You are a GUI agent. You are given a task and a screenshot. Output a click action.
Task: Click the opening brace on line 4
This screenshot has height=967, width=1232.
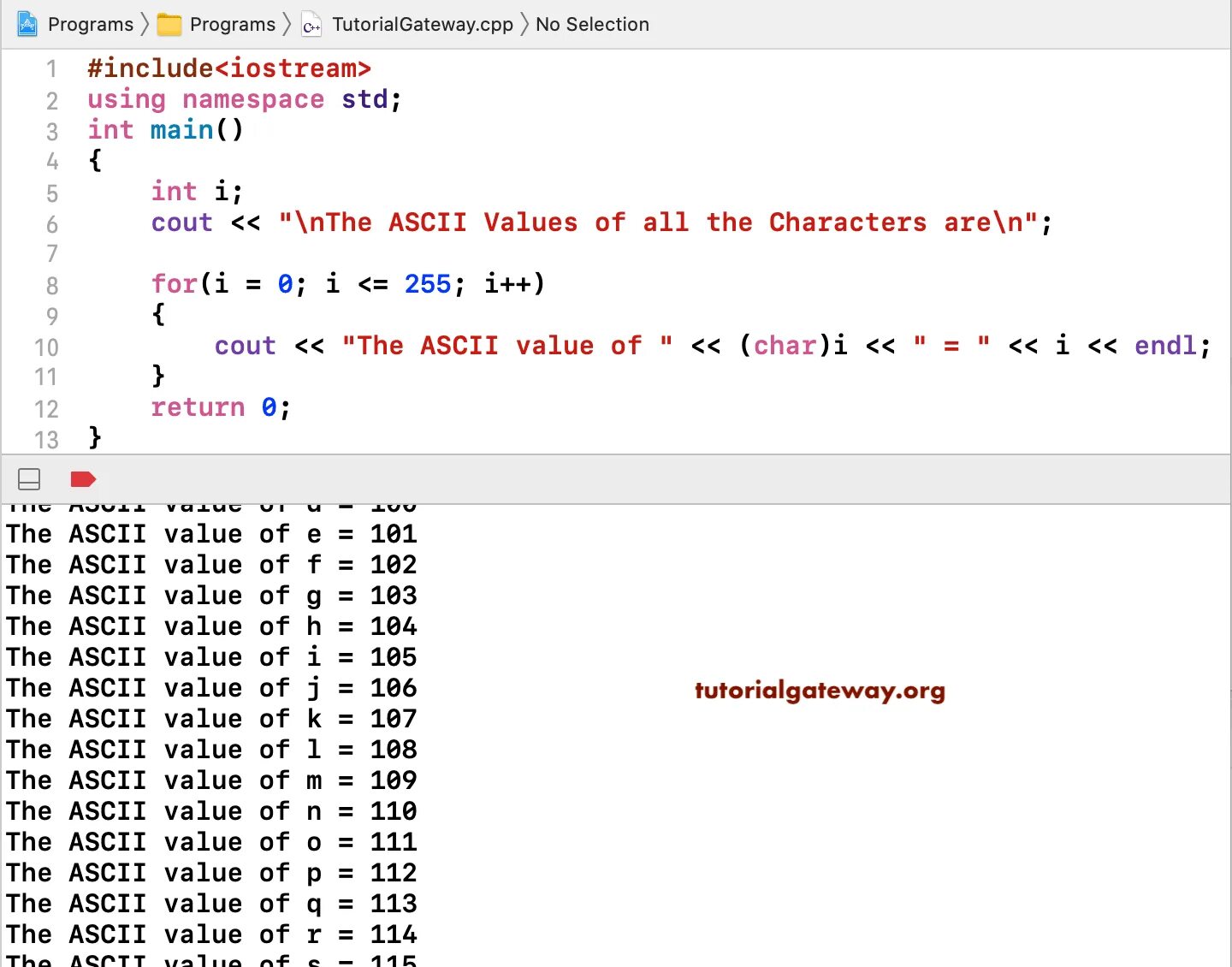(x=95, y=161)
